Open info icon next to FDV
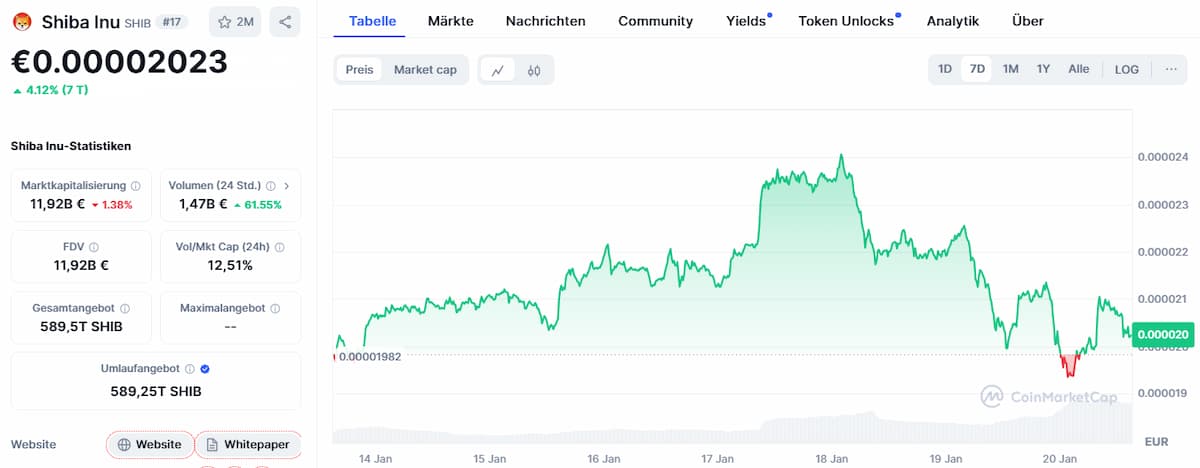Viewport: 1200px width, 468px height. click(94, 247)
